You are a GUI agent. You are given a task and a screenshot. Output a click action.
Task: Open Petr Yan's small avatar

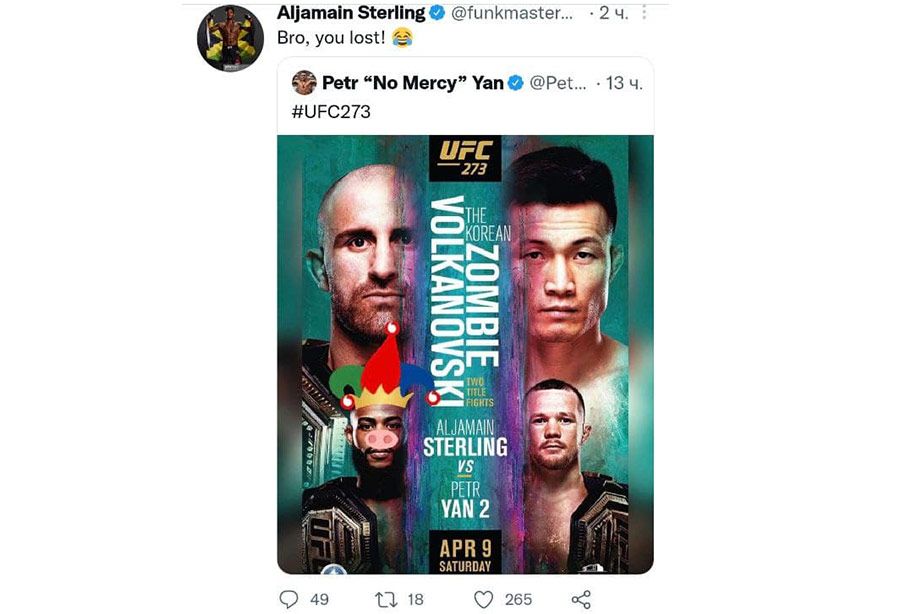303,83
